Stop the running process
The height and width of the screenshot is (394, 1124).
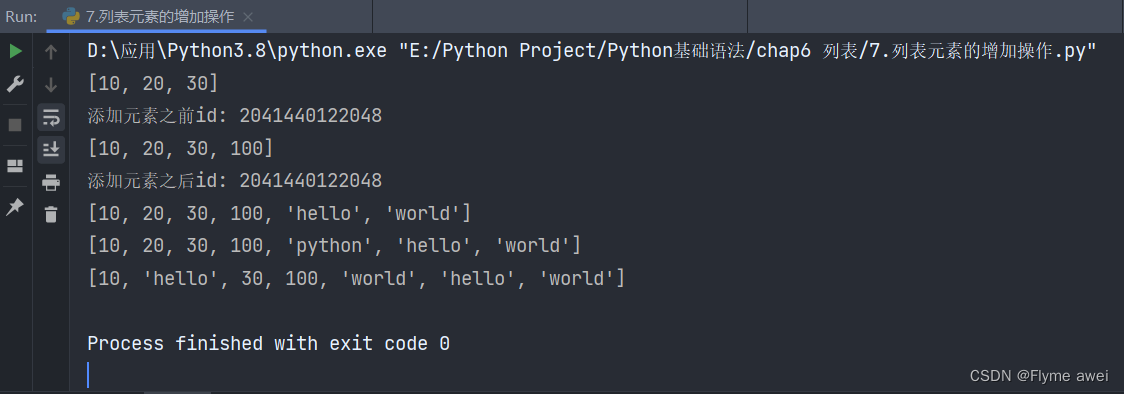tap(15, 125)
